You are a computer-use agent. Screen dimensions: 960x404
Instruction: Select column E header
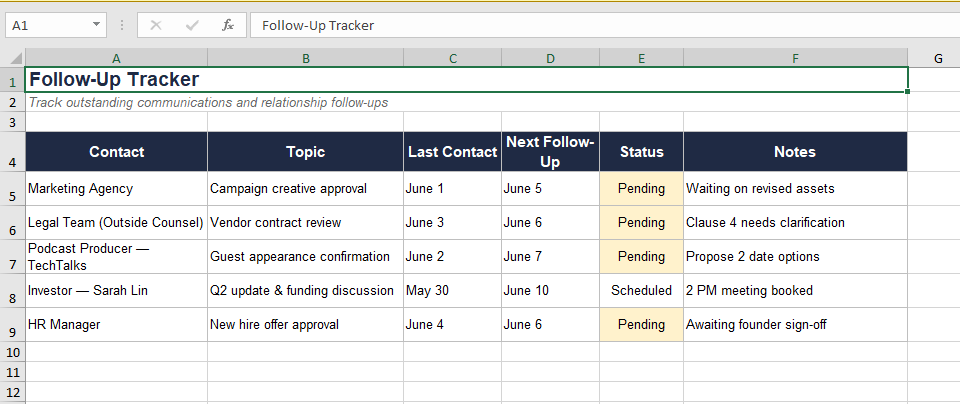pos(642,58)
